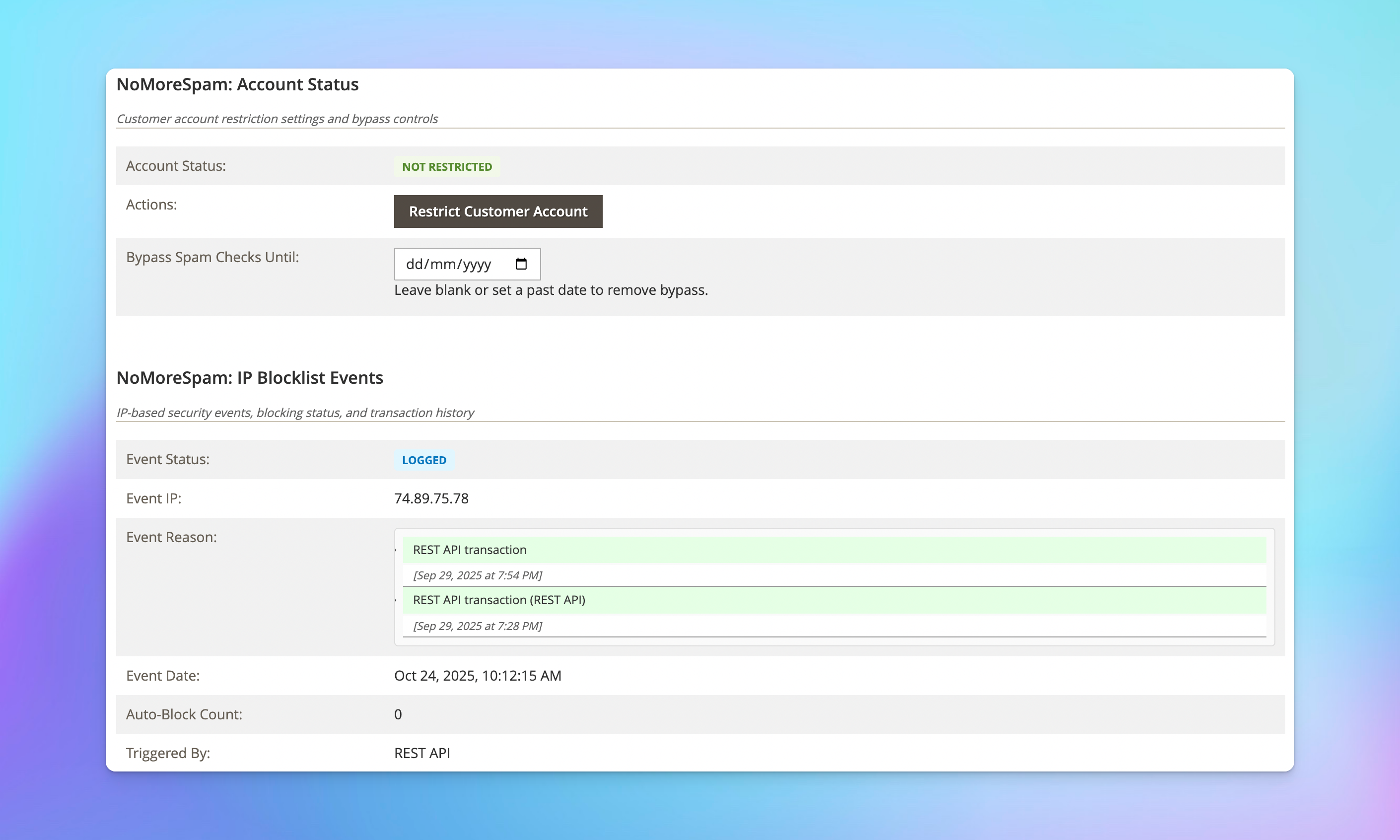The height and width of the screenshot is (840, 1400).
Task: Select the Event IP address 74.89.75.78
Action: coord(431,498)
